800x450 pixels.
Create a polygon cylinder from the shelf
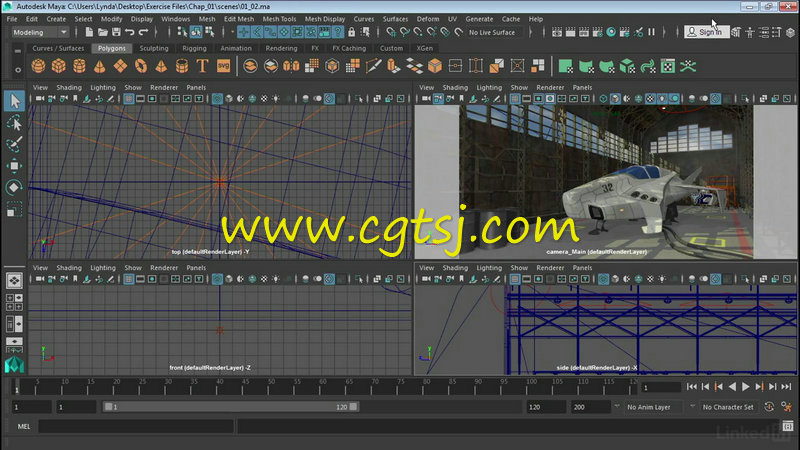79,66
